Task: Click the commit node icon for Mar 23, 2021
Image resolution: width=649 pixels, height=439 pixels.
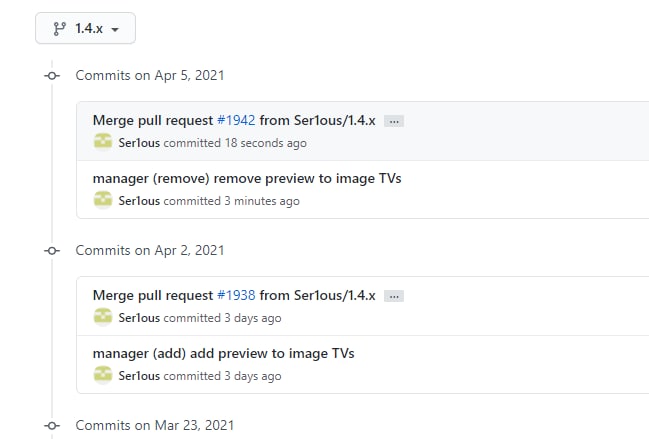Action: 52,426
